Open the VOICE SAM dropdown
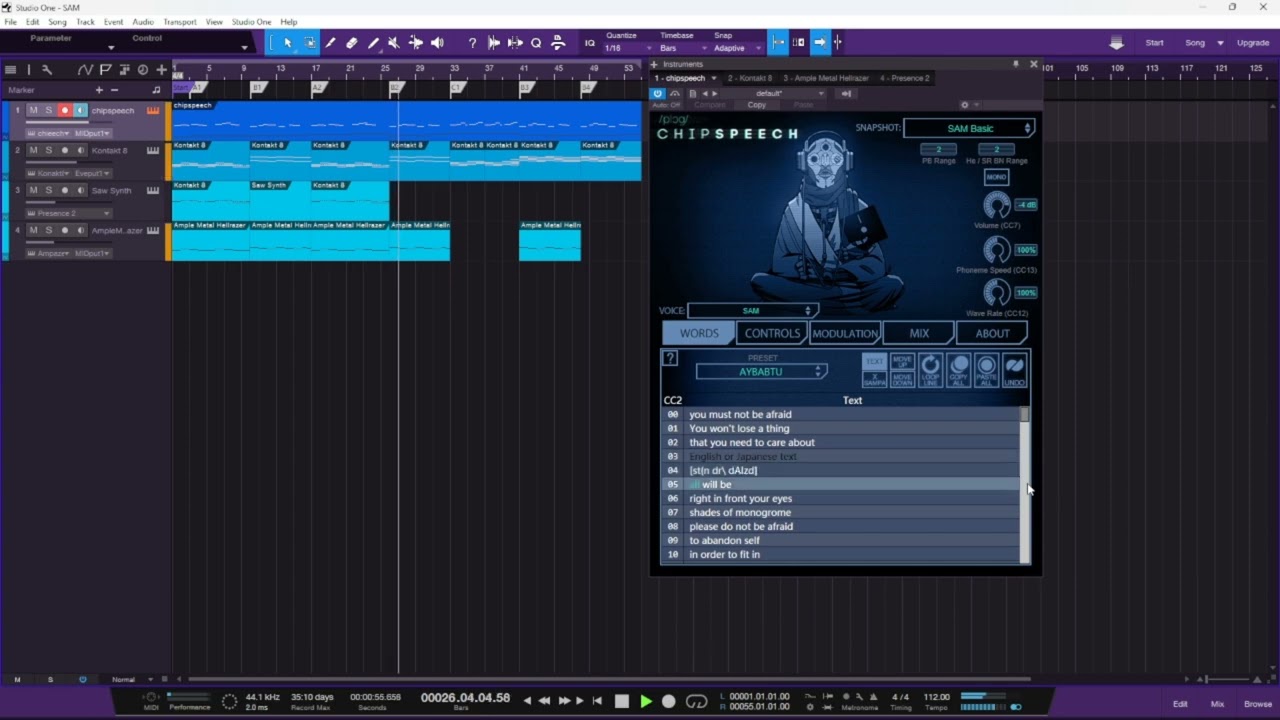 tap(752, 311)
